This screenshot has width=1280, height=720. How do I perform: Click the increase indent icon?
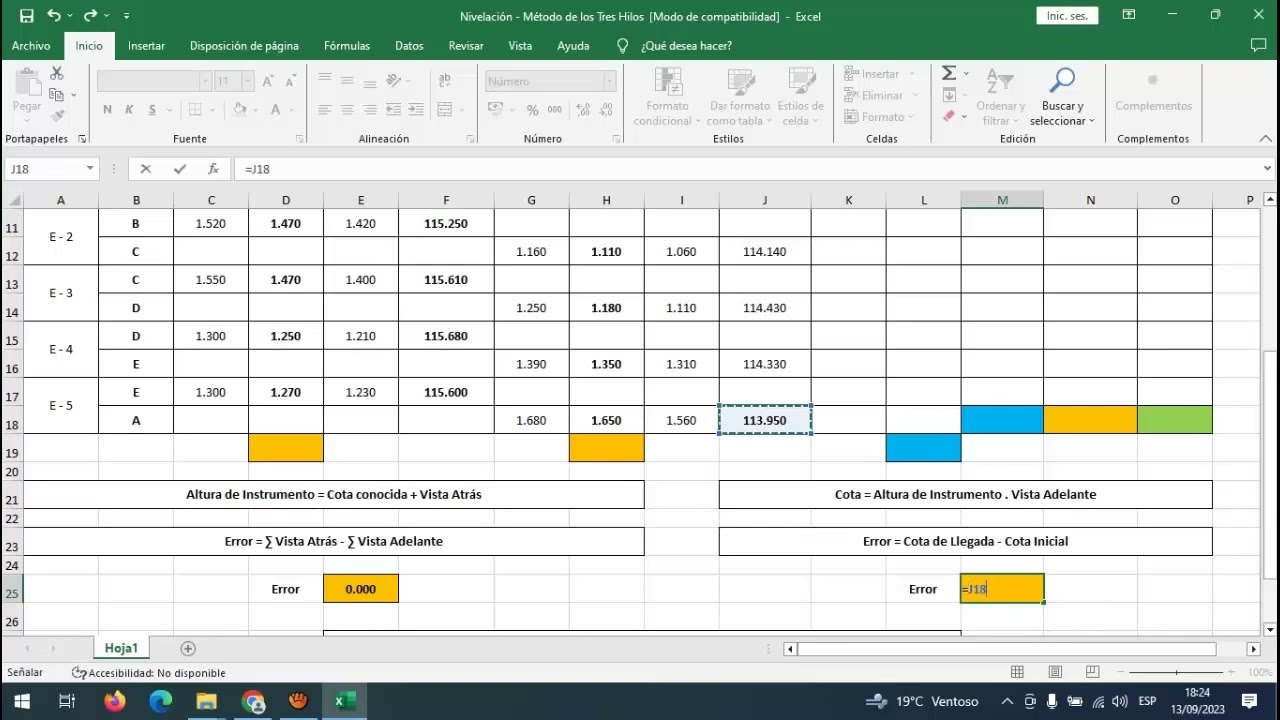coord(417,109)
